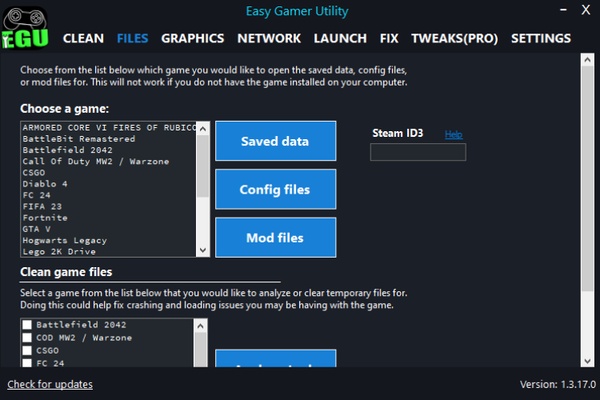The width and height of the screenshot is (600, 400).
Task: Click game list scroll up arrow
Action: pyautogui.click(x=203, y=129)
